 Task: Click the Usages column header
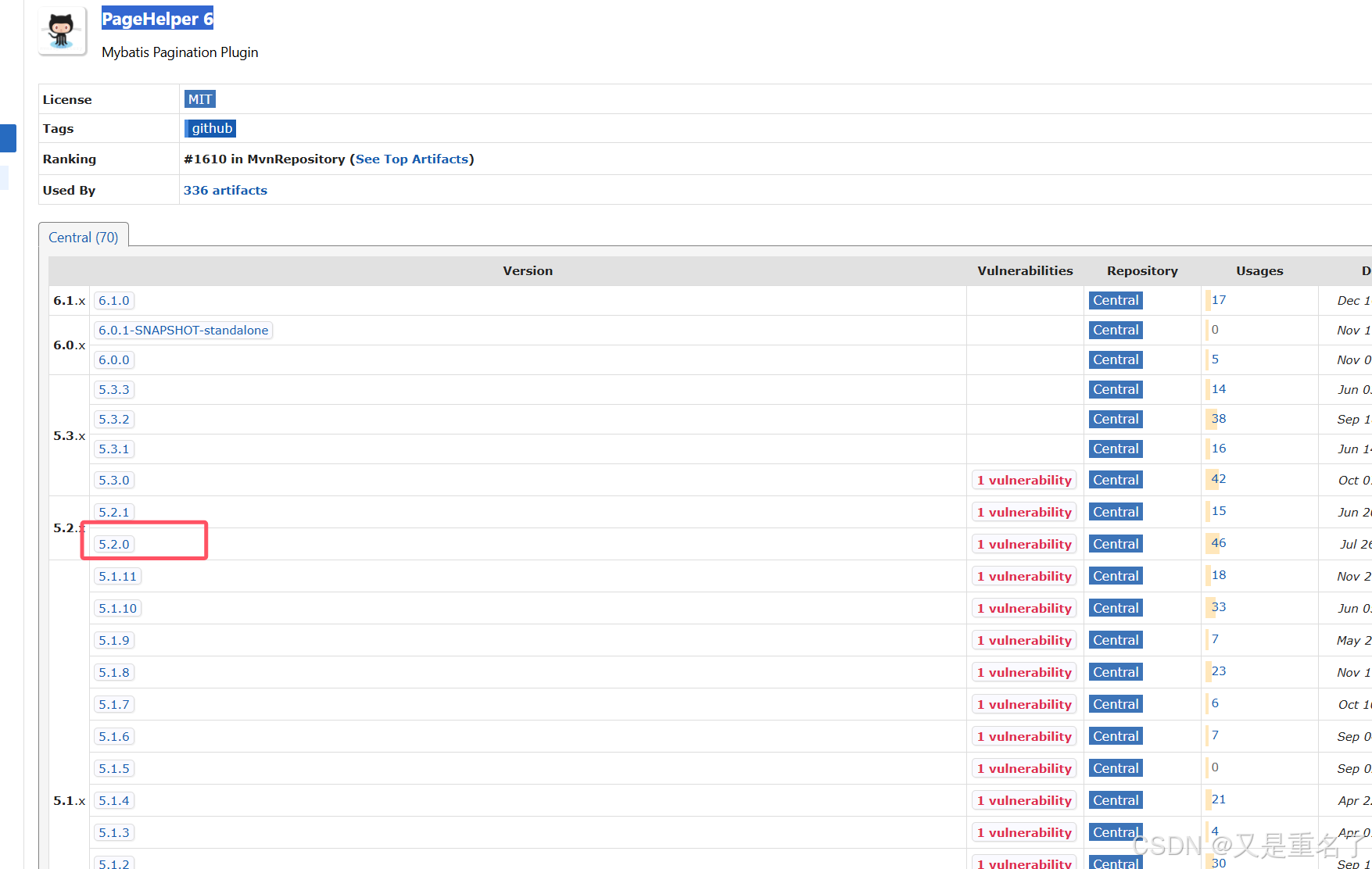1259,270
